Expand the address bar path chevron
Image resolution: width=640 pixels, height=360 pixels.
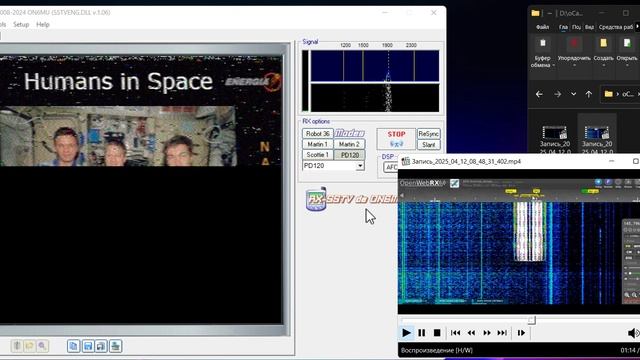point(618,94)
